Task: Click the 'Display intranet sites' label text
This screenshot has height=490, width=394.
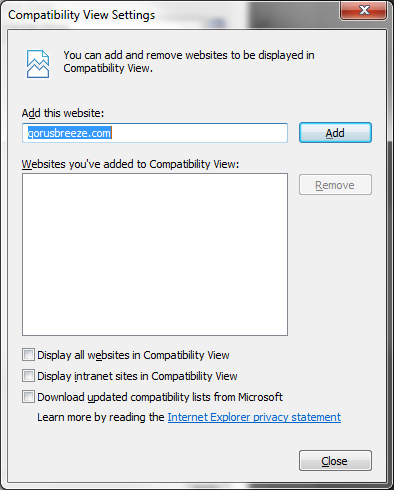Action: click(137, 376)
